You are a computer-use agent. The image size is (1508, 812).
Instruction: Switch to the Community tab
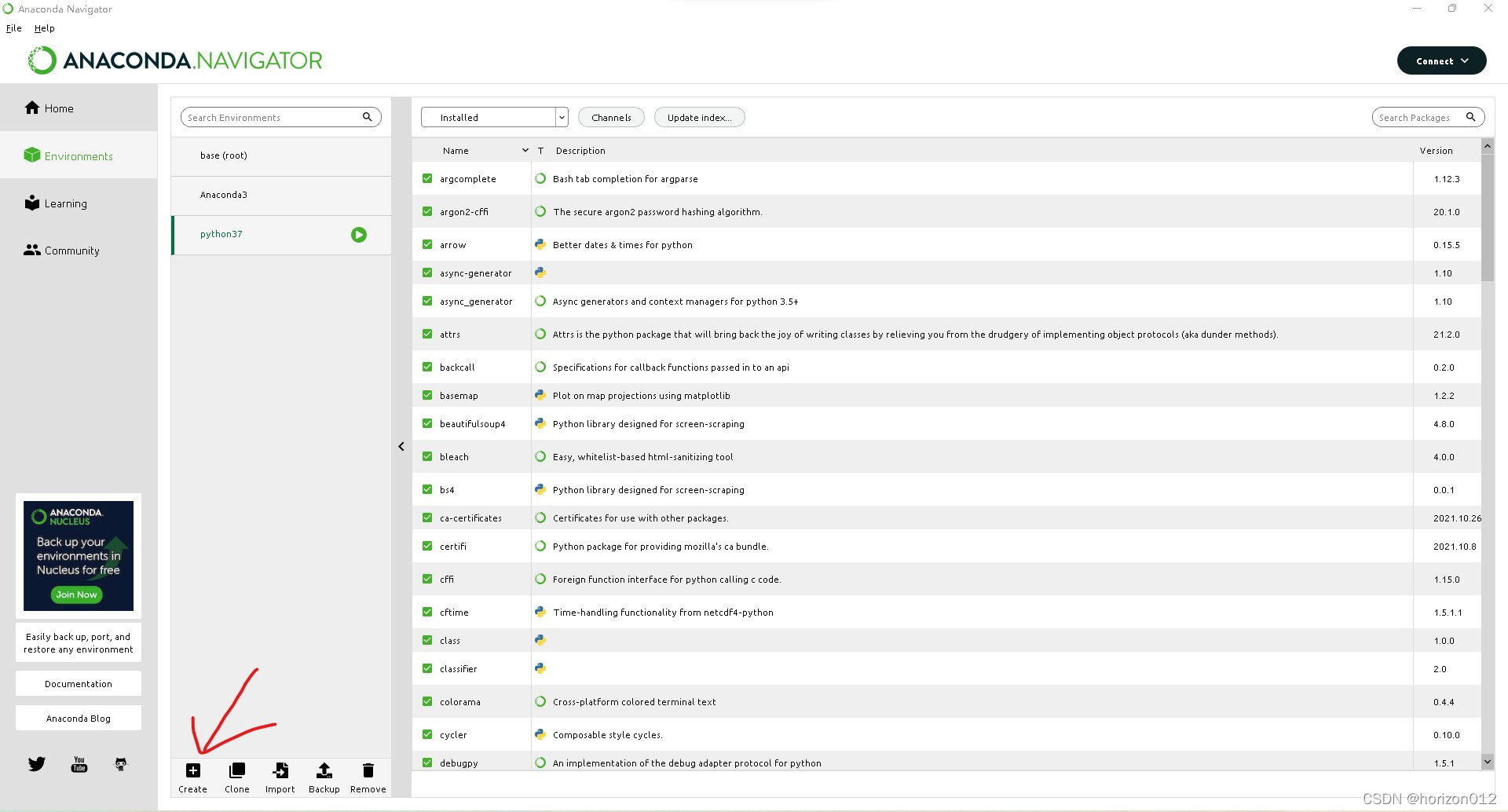(x=79, y=250)
